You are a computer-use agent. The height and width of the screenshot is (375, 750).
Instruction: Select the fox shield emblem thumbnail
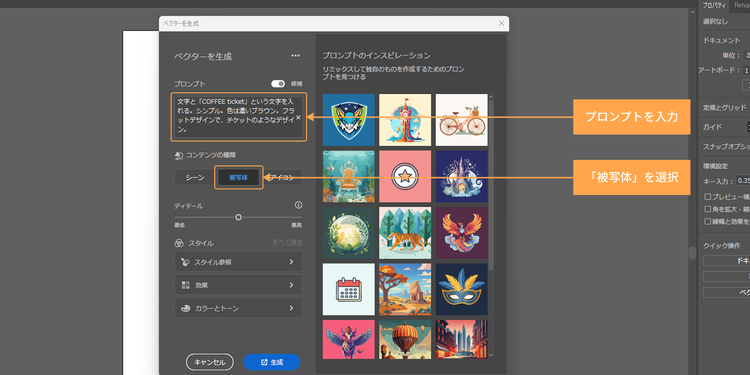pos(349,120)
